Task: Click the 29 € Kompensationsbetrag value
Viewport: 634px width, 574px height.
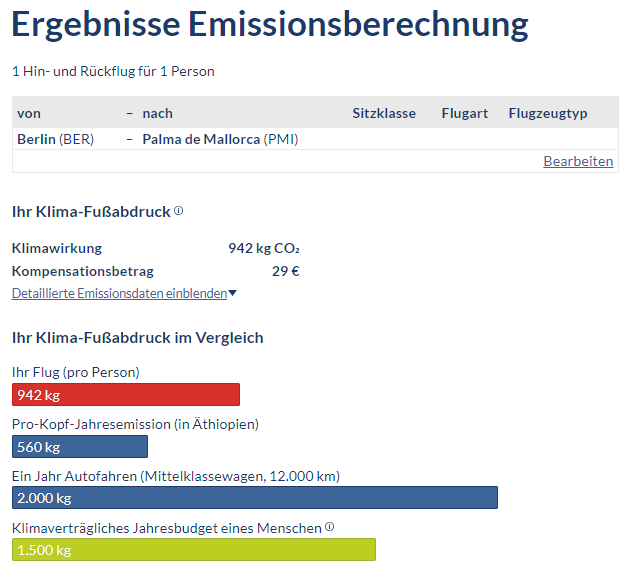Action: [x=286, y=271]
